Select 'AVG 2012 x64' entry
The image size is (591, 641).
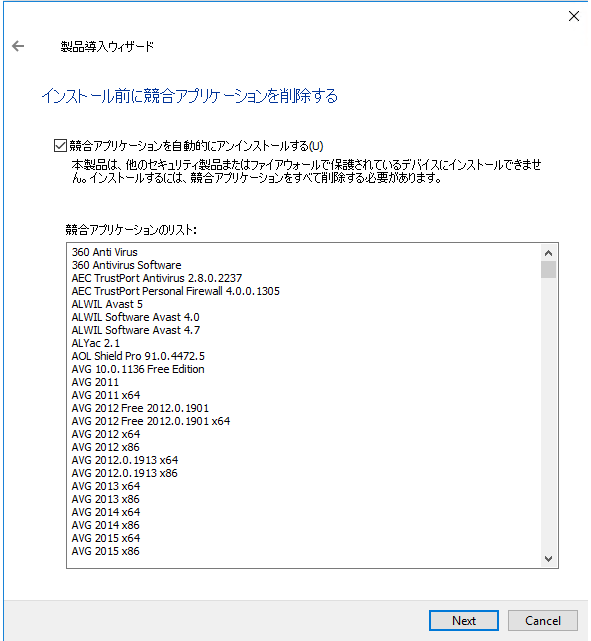pyautogui.click(x=106, y=434)
